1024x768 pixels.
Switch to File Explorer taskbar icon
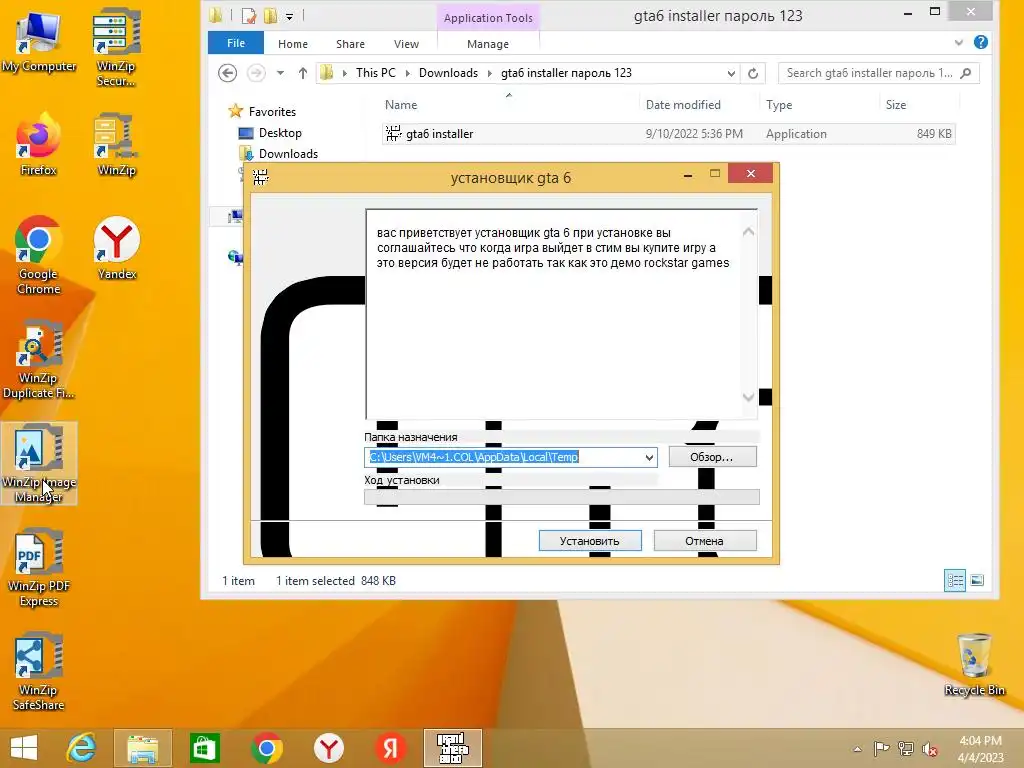pyautogui.click(x=143, y=748)
